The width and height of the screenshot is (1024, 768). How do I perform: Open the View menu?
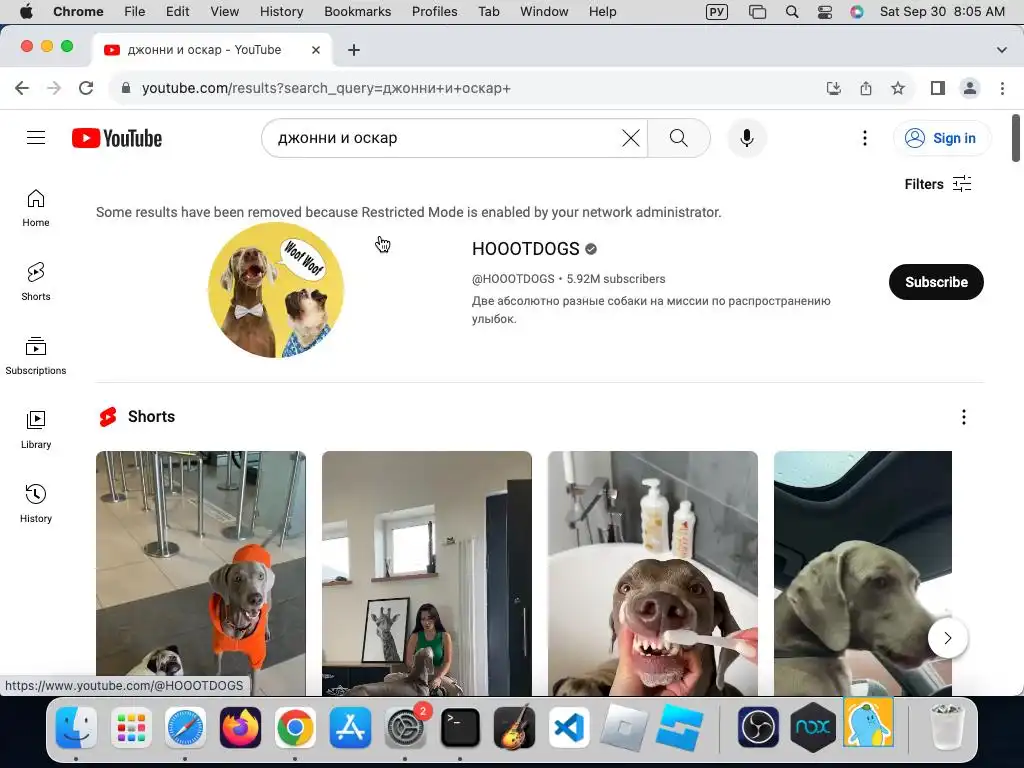pyautogui.click(x=225, y=12)
